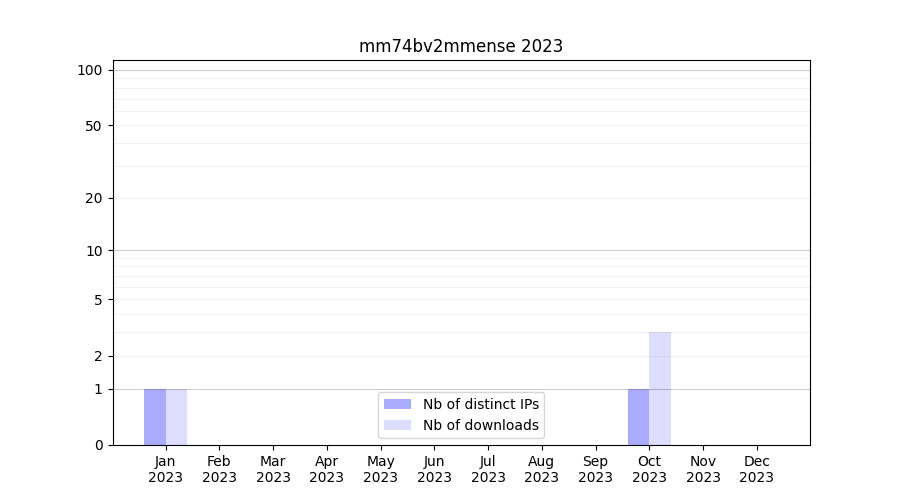Image resolution: width=900 pixels, height=500 pixels.
Task: Click the 'Nb of distinct IPs' legend label
Action: tap(480, 404)
